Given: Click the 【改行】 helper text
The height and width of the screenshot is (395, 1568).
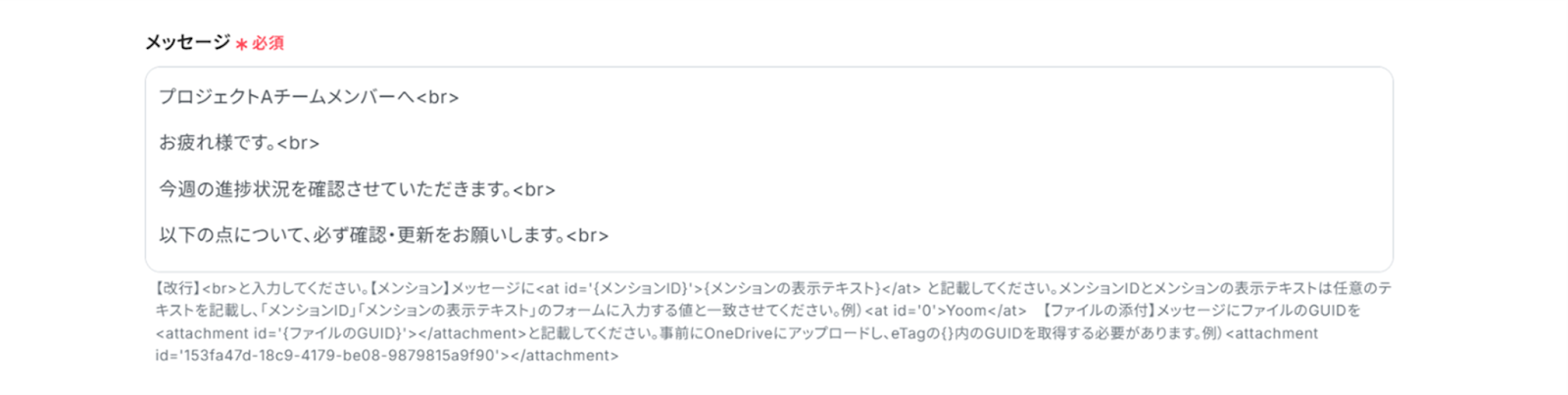Looking at the screenshot, I should 178,288.
